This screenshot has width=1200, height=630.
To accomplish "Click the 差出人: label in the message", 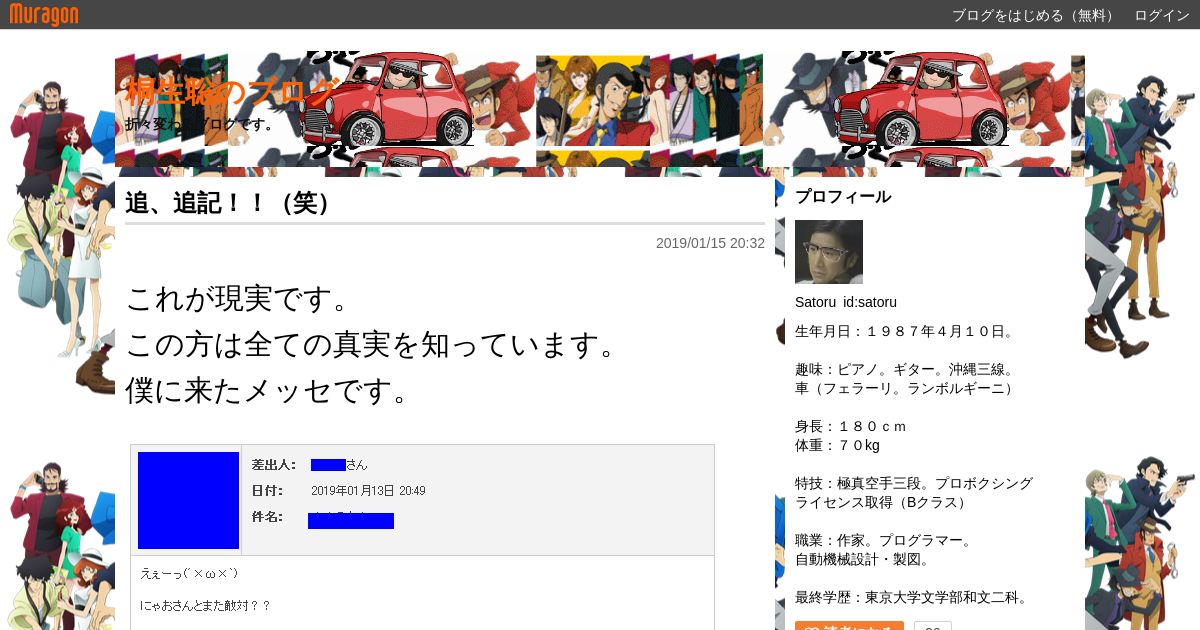I will point(273,465).
